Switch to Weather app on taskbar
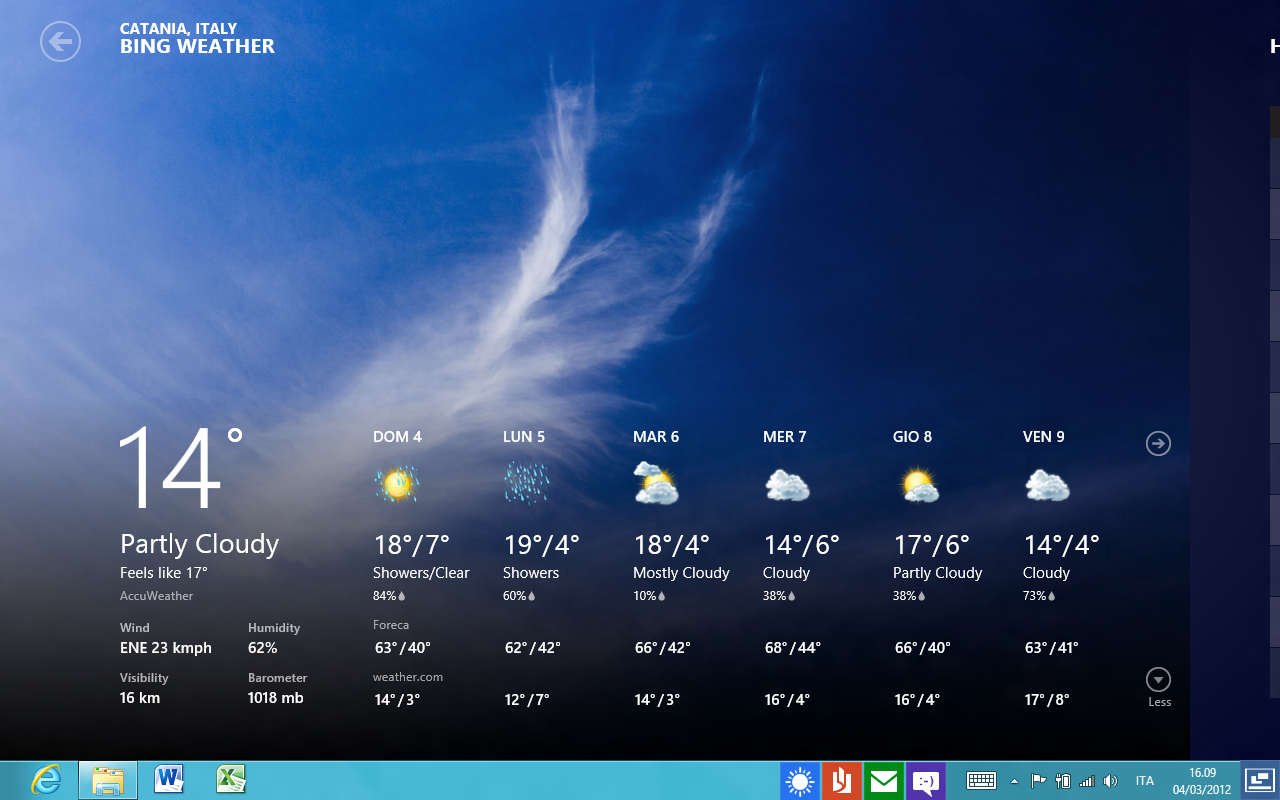 coord(800,781)
